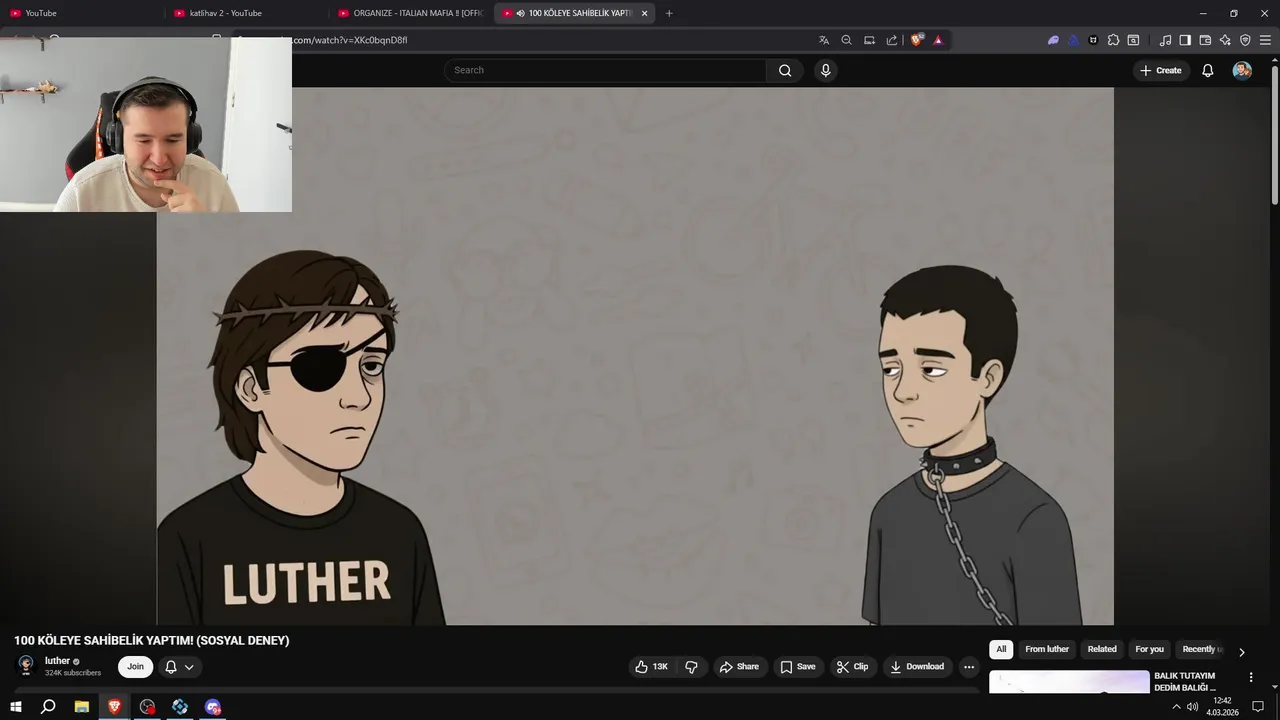The width and height of the screenshot is (1280, 720).
Task: Open the extensions puzzle piece menu
Action: [x=1113, y=40]
